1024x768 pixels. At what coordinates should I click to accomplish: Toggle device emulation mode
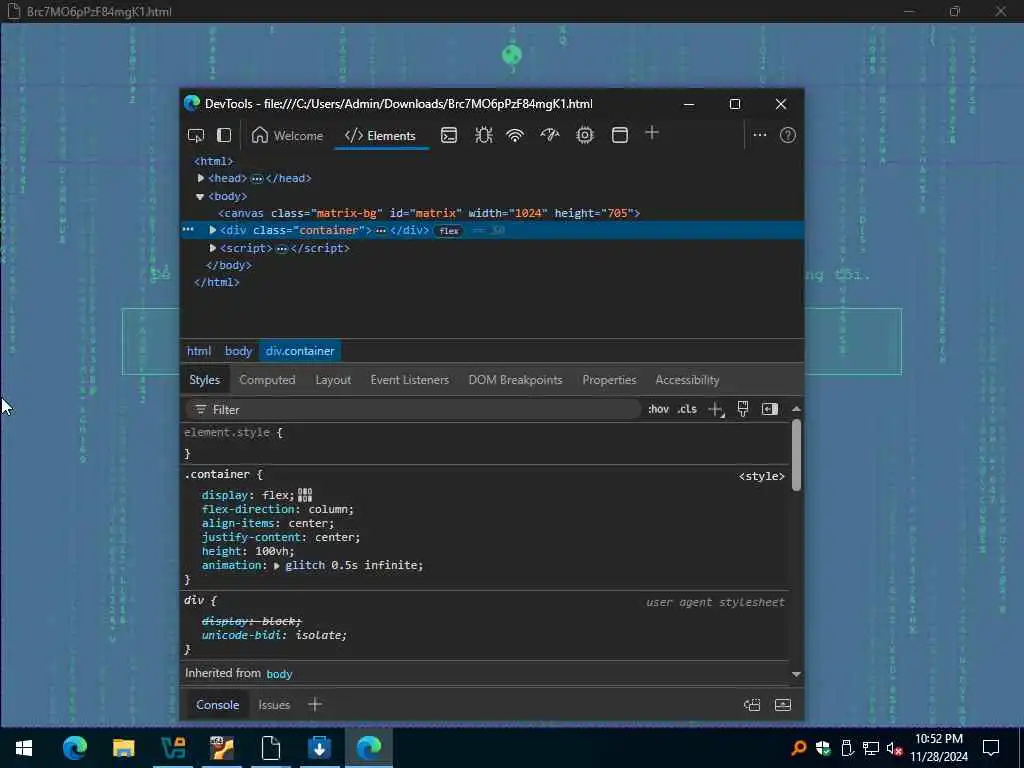pyautogui.click(x=224, y=135)
